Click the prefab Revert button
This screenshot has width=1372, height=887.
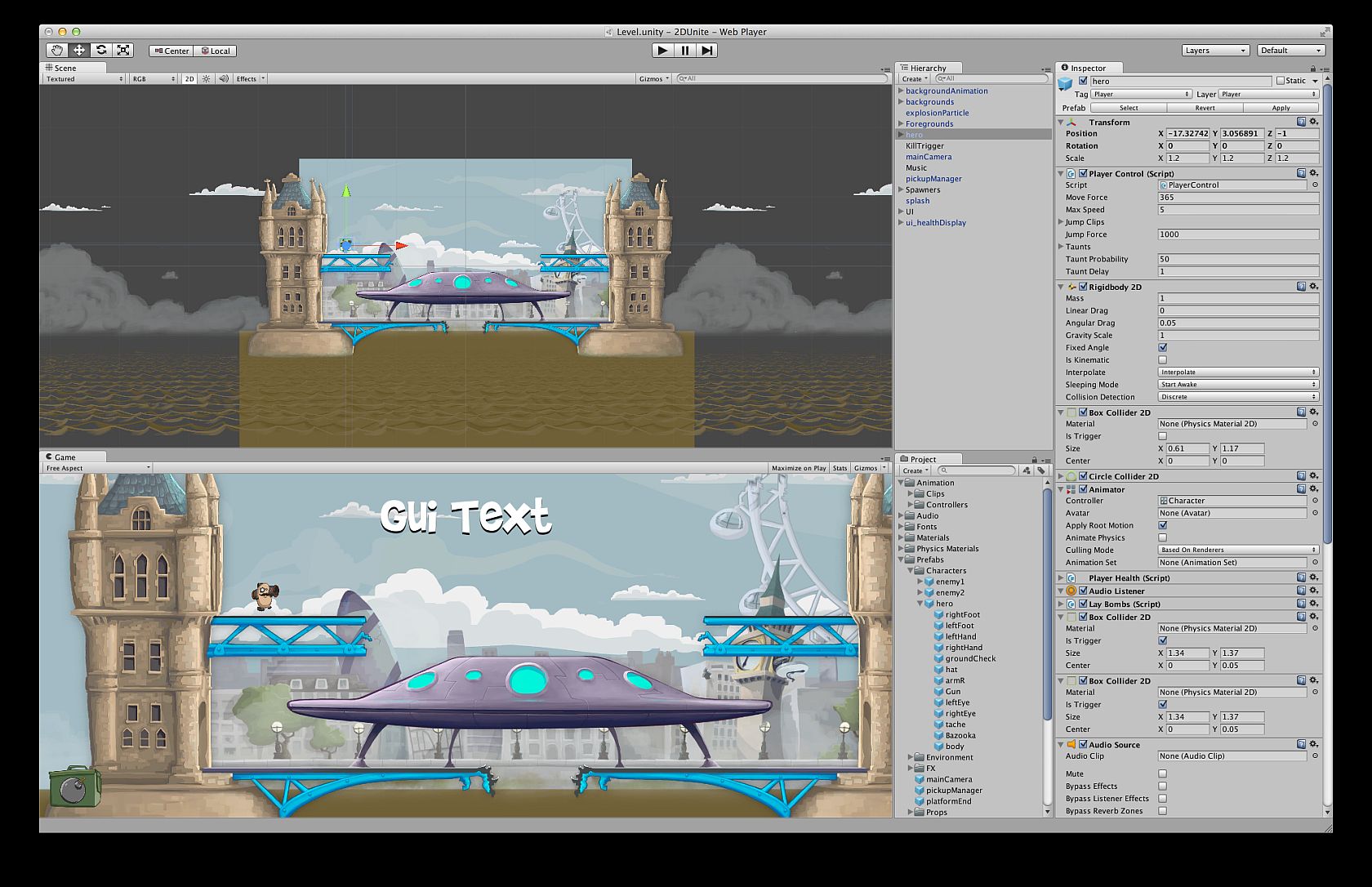pyautogui.click(x=1205, y=108)
